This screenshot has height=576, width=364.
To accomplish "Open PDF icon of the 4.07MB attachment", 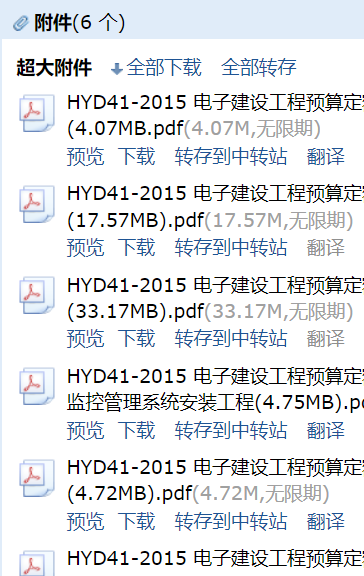I will pos(37,113).
